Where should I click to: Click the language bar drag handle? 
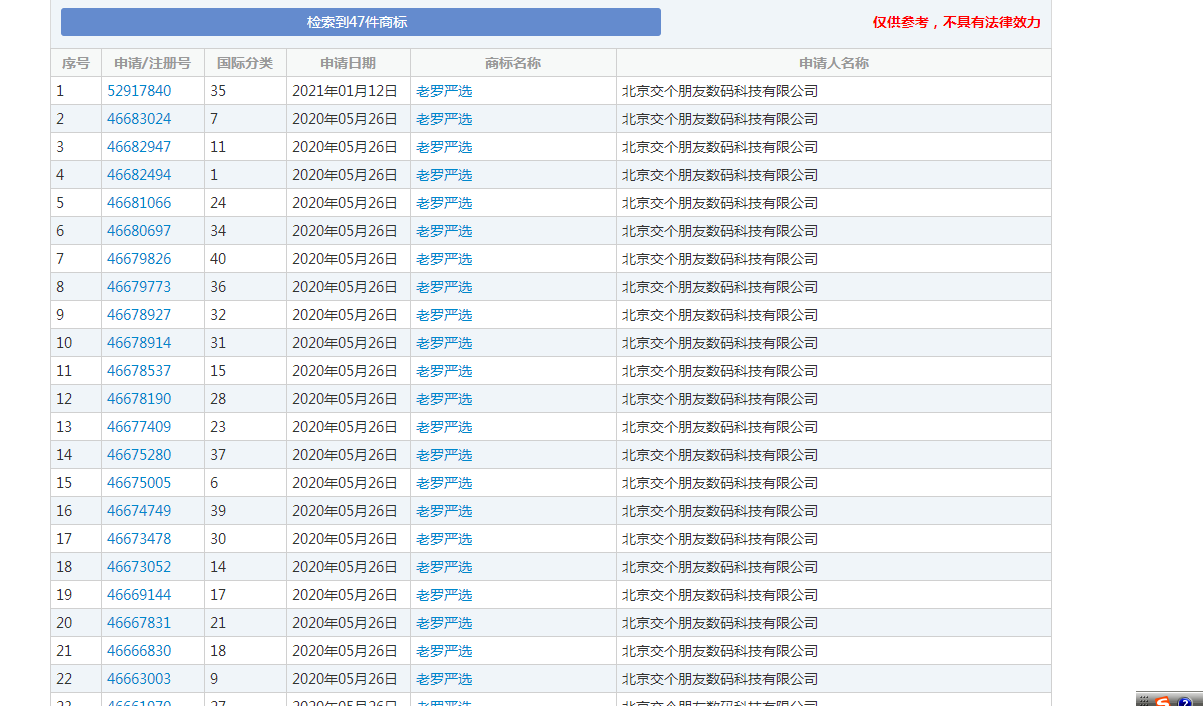tap(1143, 700)
